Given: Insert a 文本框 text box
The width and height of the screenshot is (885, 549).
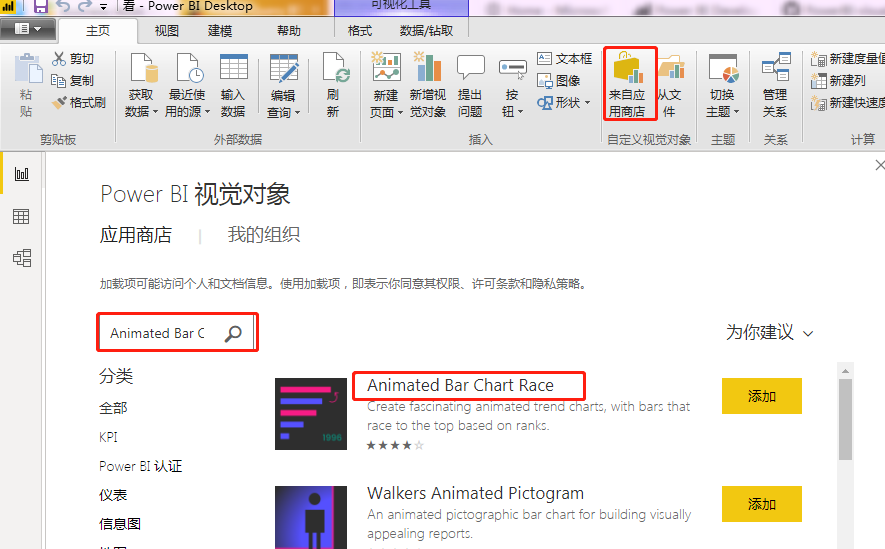Looking at the screenshot, I should click(564, 59).
